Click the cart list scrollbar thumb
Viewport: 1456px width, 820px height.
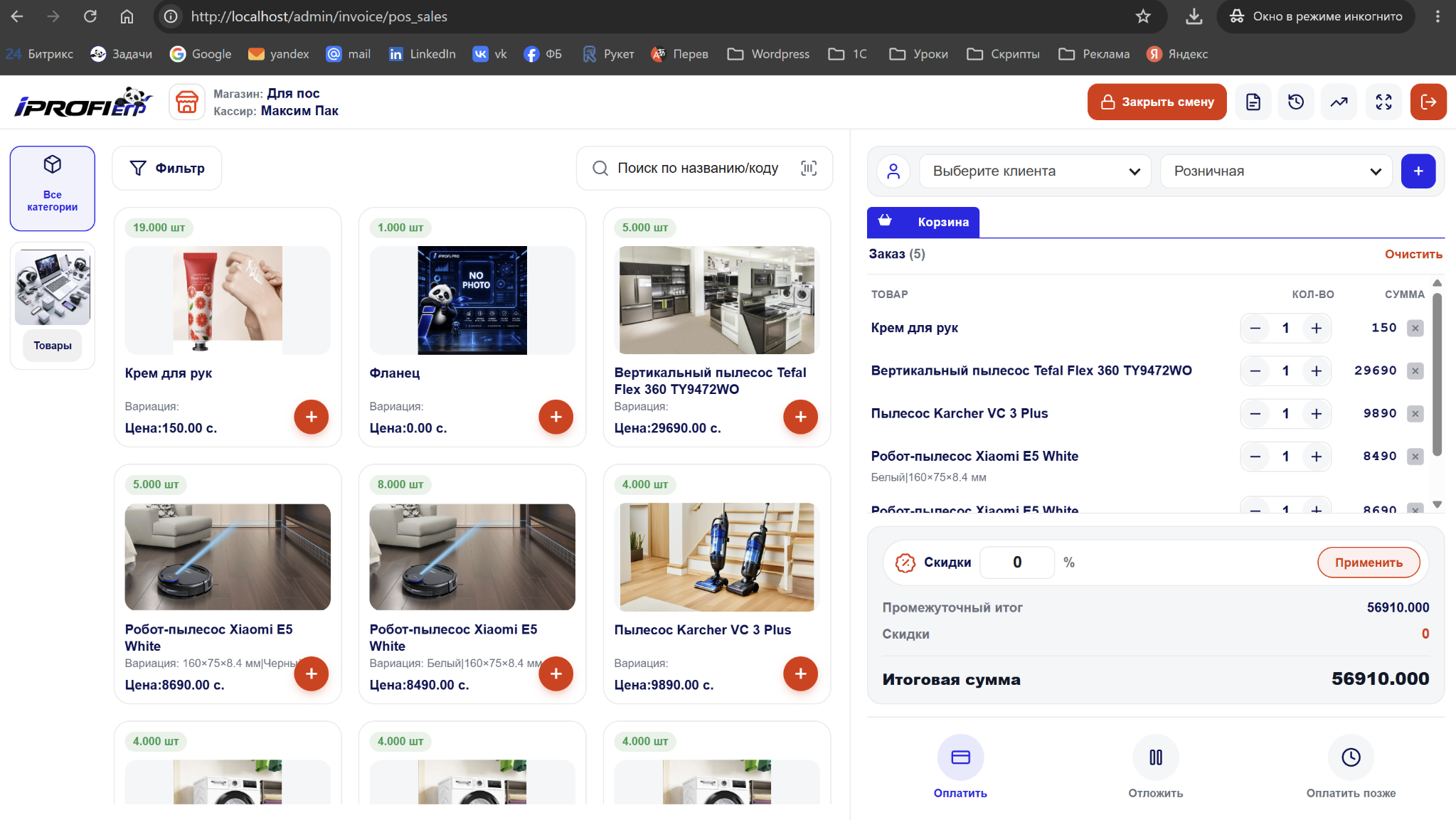click(1437, 374)
